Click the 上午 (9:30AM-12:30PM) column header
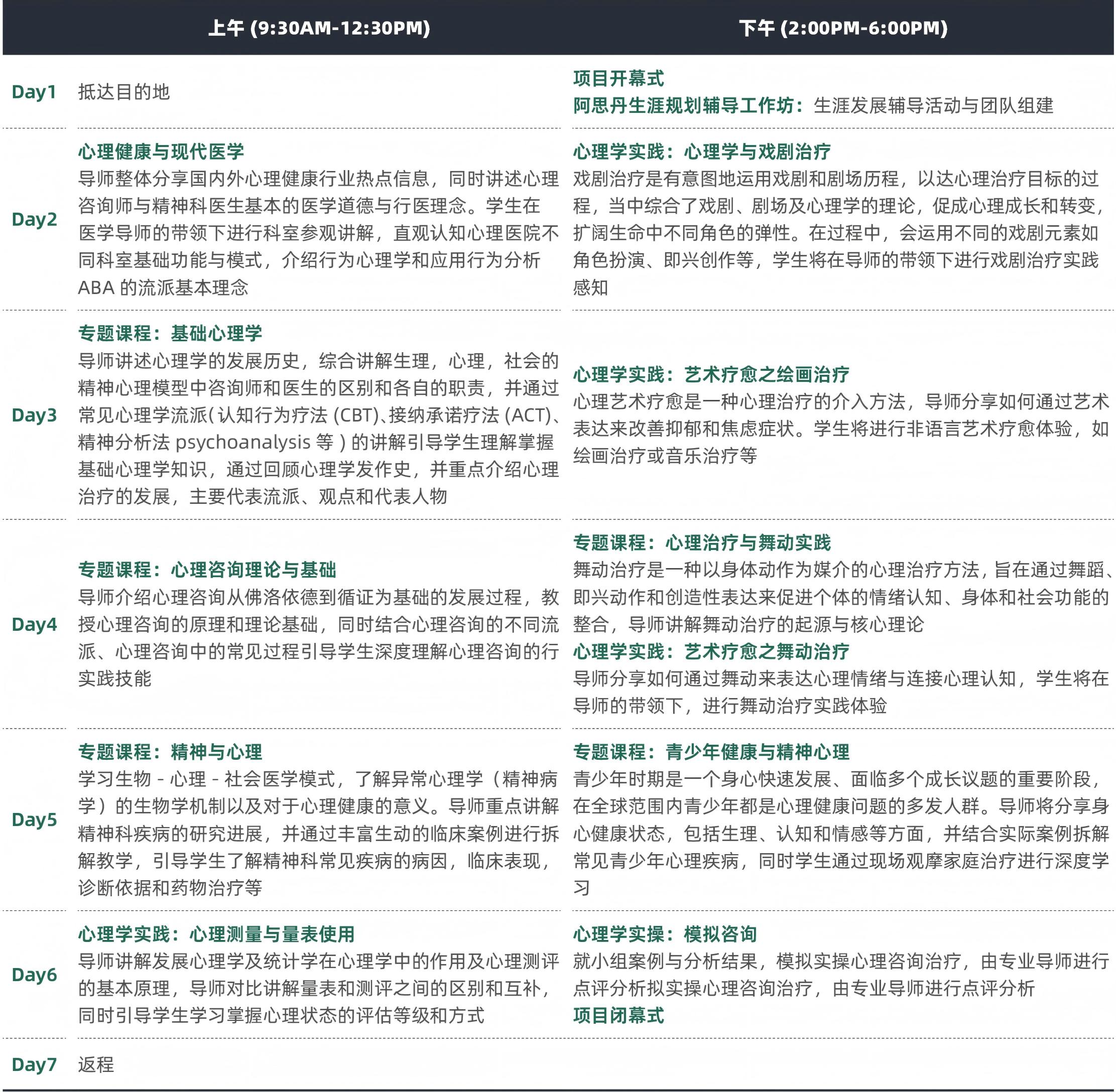Viewport: 1116px width, 1092px height. (x=318, y=28)
